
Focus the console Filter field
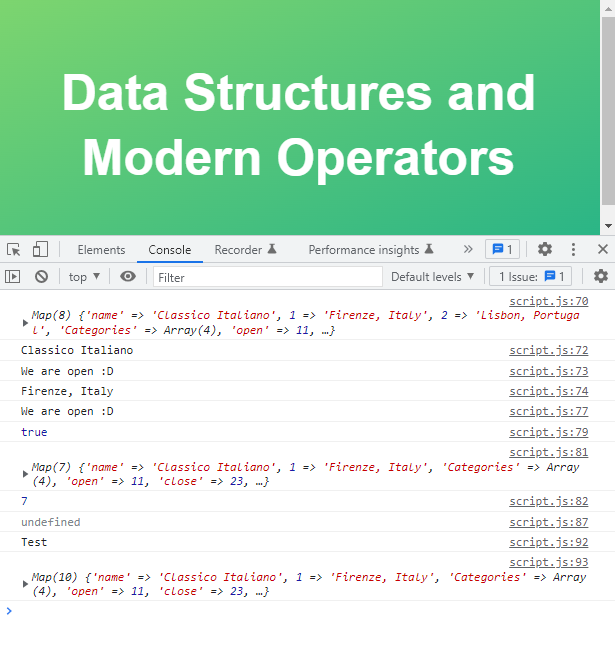coord(267,277)
